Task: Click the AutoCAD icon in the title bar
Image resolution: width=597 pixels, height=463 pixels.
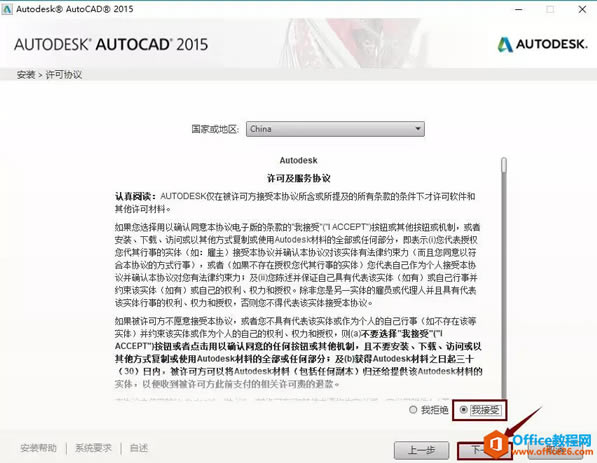Action: (x=7, y=9)
